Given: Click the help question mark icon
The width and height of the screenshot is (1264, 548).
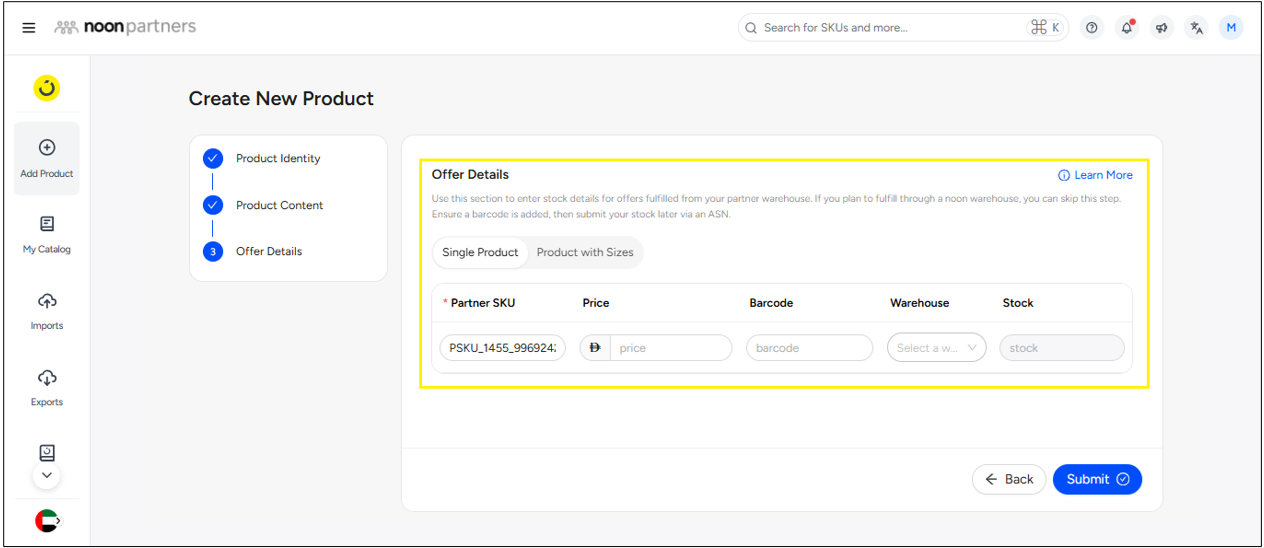Looking at the screenshot, I should coord(1092,28).
